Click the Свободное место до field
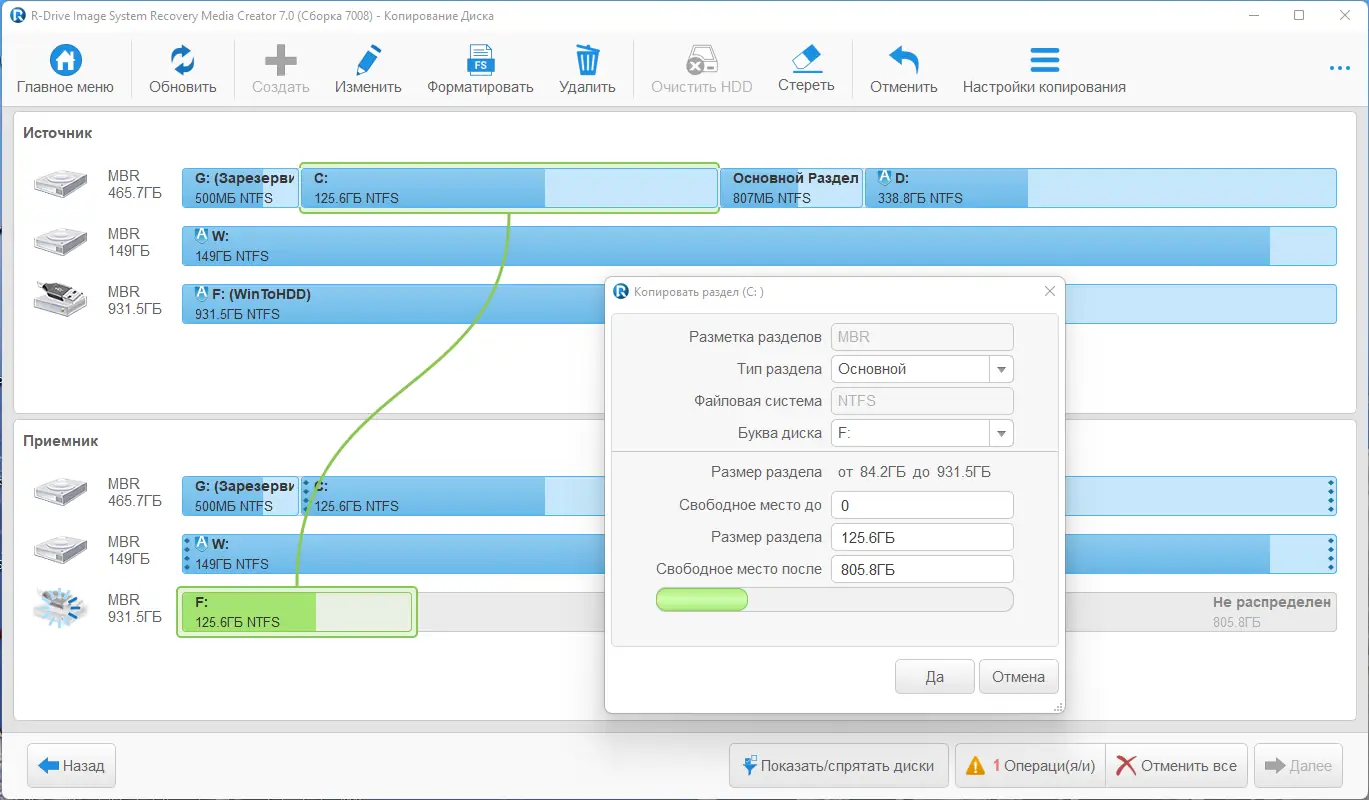 click(x=922, y=505)
